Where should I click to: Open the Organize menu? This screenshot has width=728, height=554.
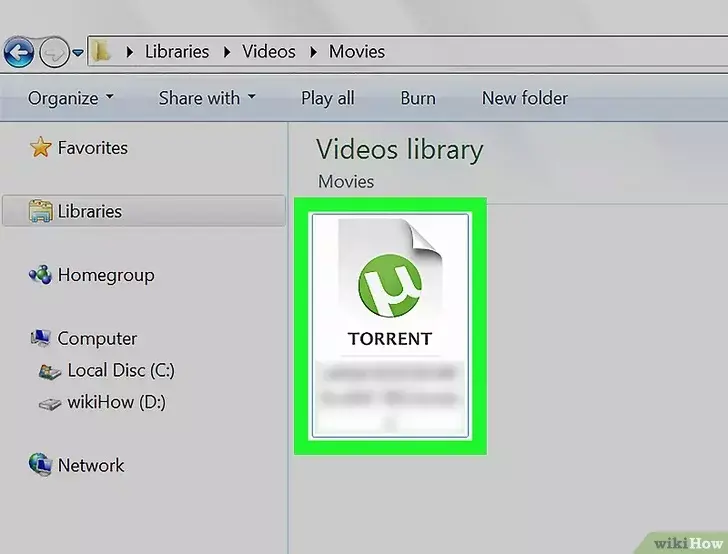click(x=71, y=98)
